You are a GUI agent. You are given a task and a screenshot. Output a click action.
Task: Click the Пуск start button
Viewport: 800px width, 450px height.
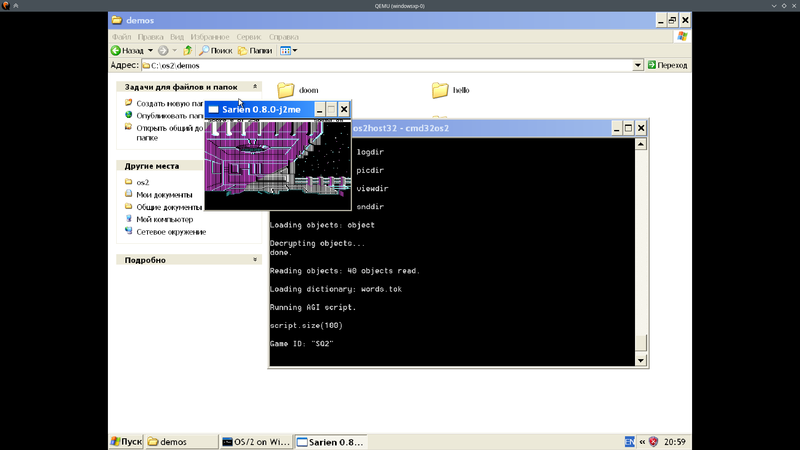click(x=127, y=442)
